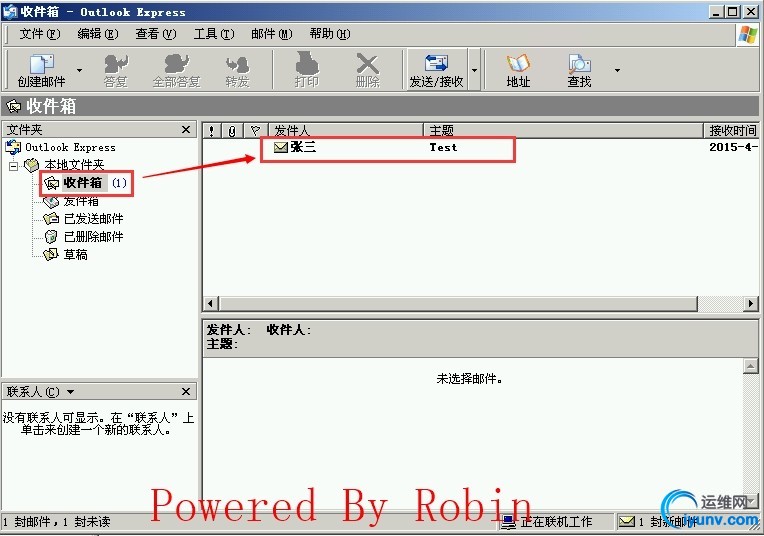Click the unread count (1) beside Inbox
Viewport: 764px width, 536px height.
pyautogui.click(x=119, y=183)
